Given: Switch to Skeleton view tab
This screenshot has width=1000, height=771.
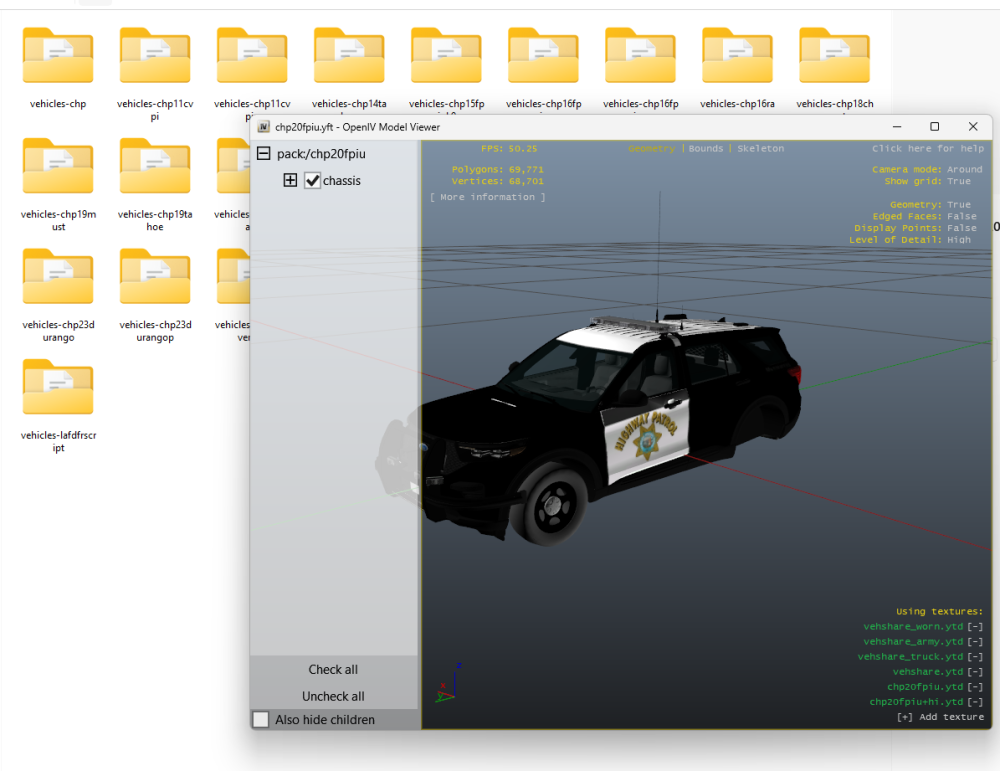Looking at the screenshot, I should (761, 149).
